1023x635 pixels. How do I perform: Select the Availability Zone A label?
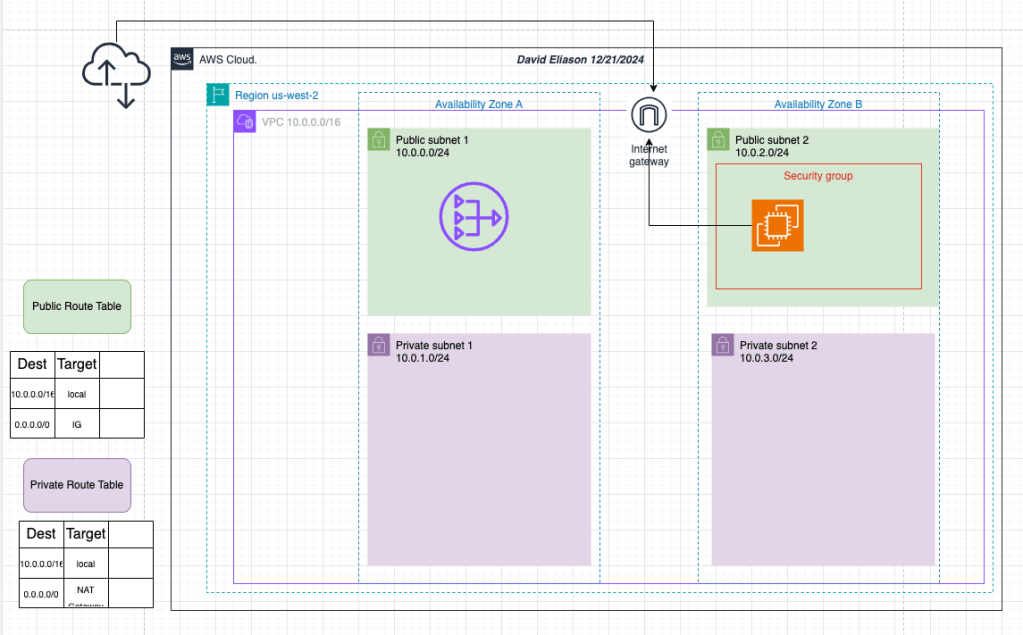tap(478, 104)
